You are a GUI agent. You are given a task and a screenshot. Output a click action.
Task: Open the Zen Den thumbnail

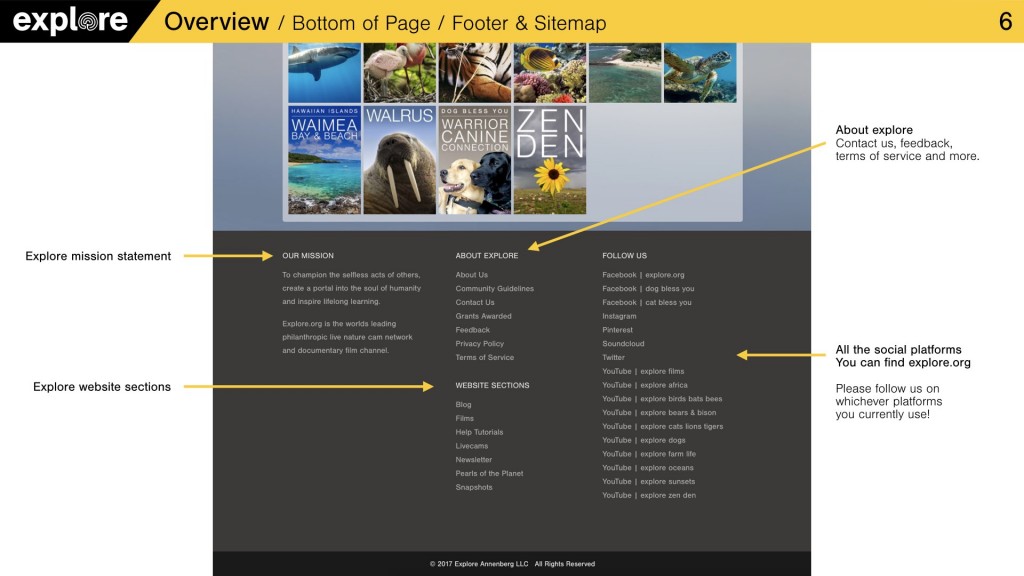point(549,160)
